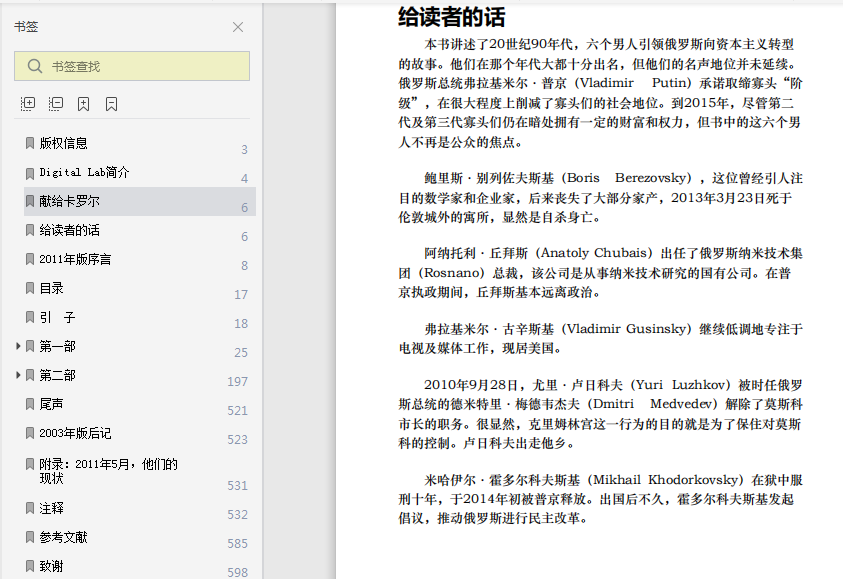
Task: Click bookmark icon beside 版权信息
Action: pyautogui.click(x=30, y=143)
